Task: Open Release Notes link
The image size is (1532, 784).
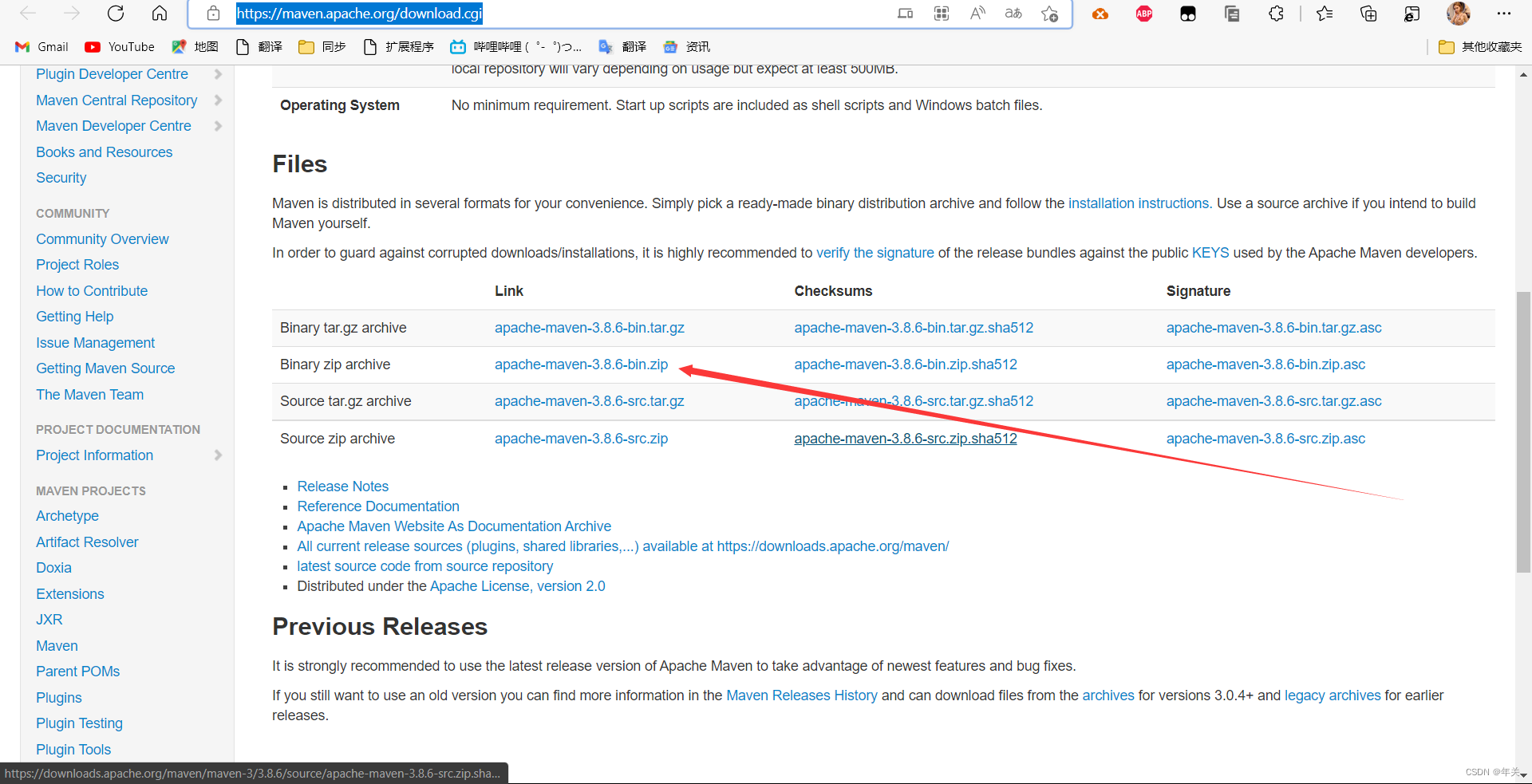Action: point(342,487)
